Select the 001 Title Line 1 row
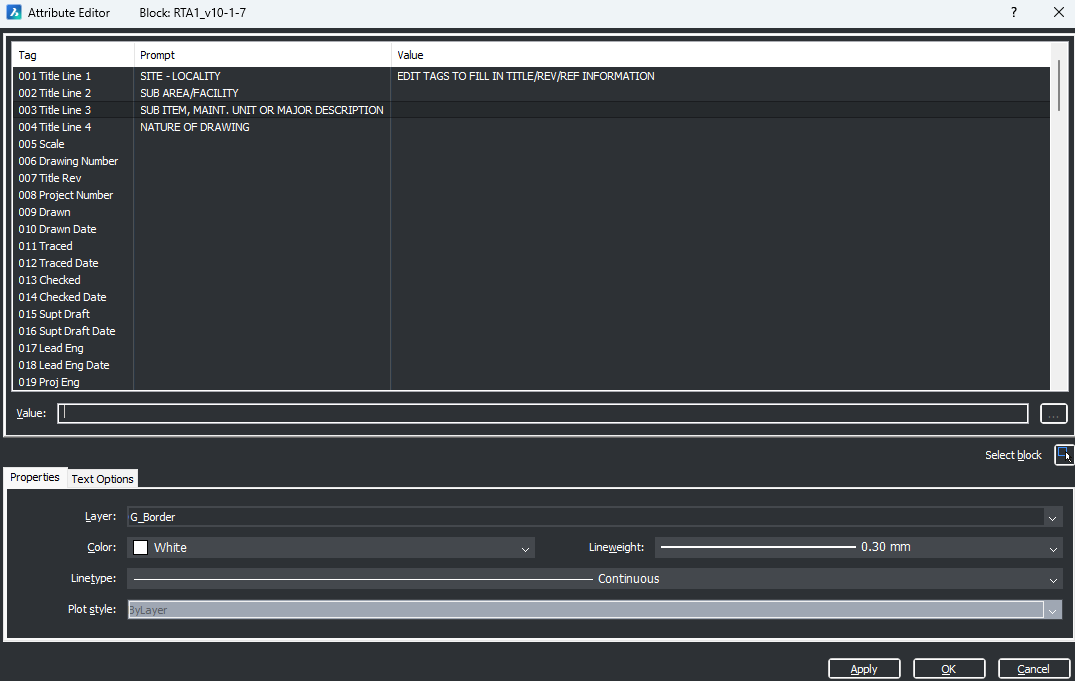This screenshot has width=1075, height=681. (55, 76)
